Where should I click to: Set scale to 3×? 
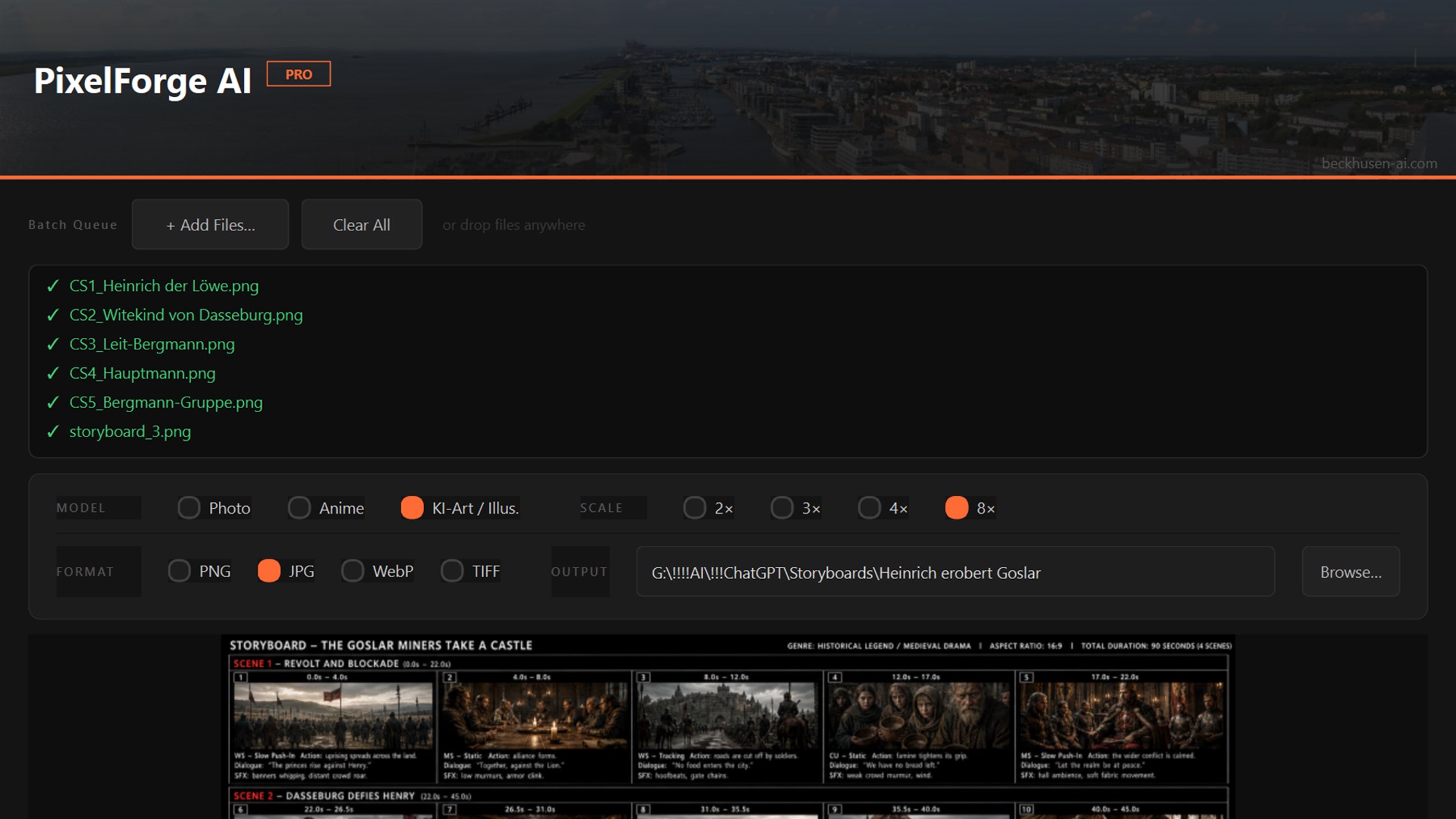coord(782,508)
